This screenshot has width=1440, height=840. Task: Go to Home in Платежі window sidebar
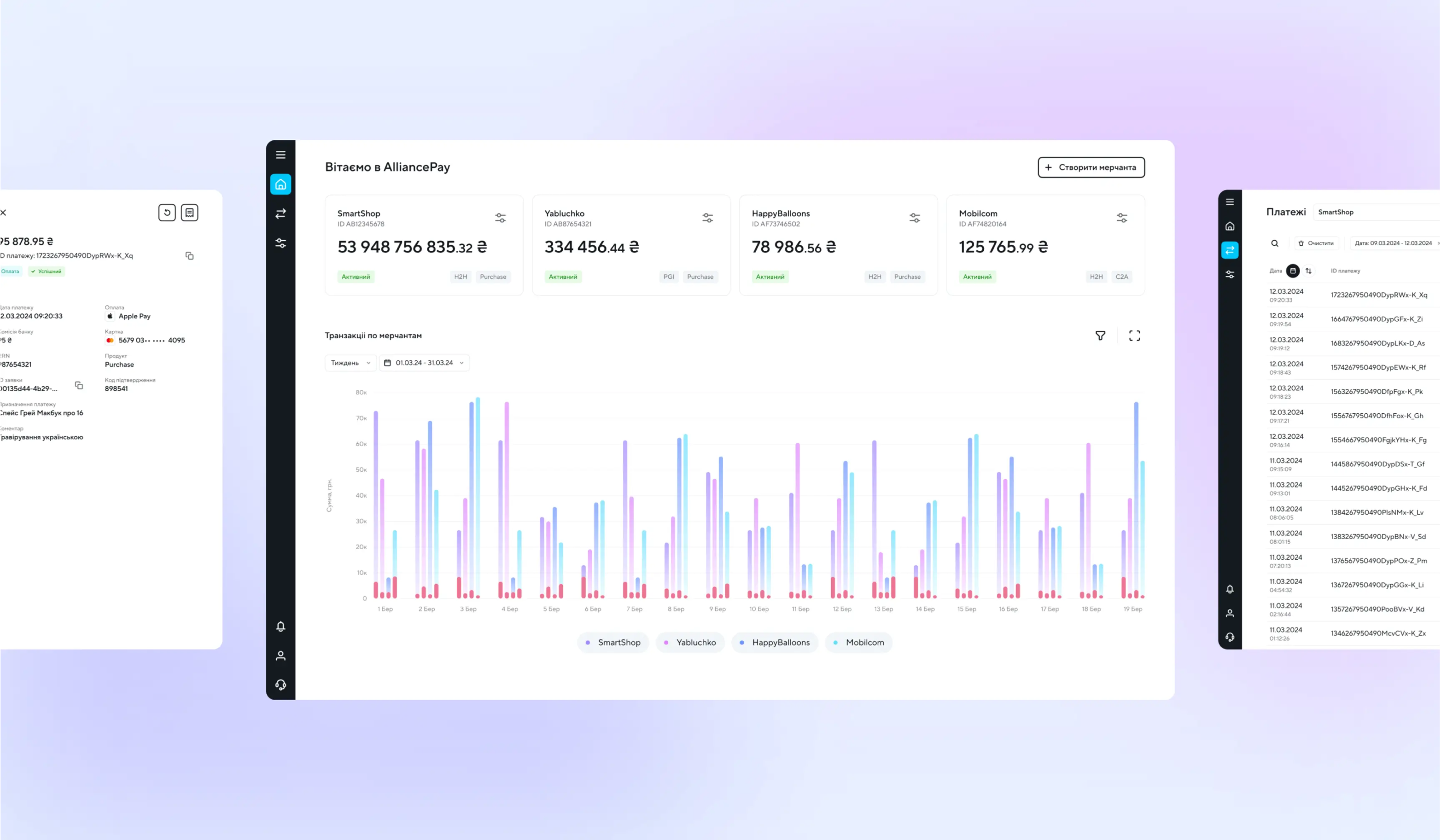click(1230, 226)
